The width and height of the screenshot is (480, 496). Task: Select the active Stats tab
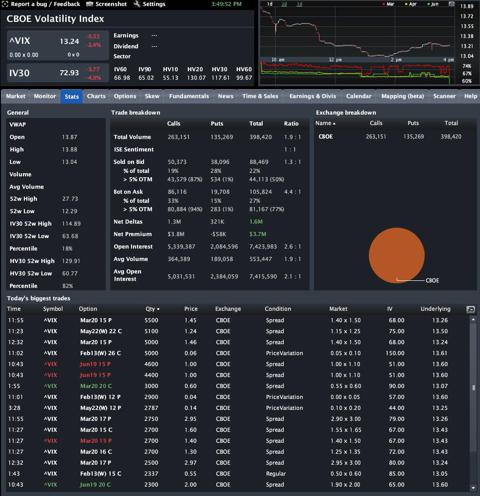point(72,96)
